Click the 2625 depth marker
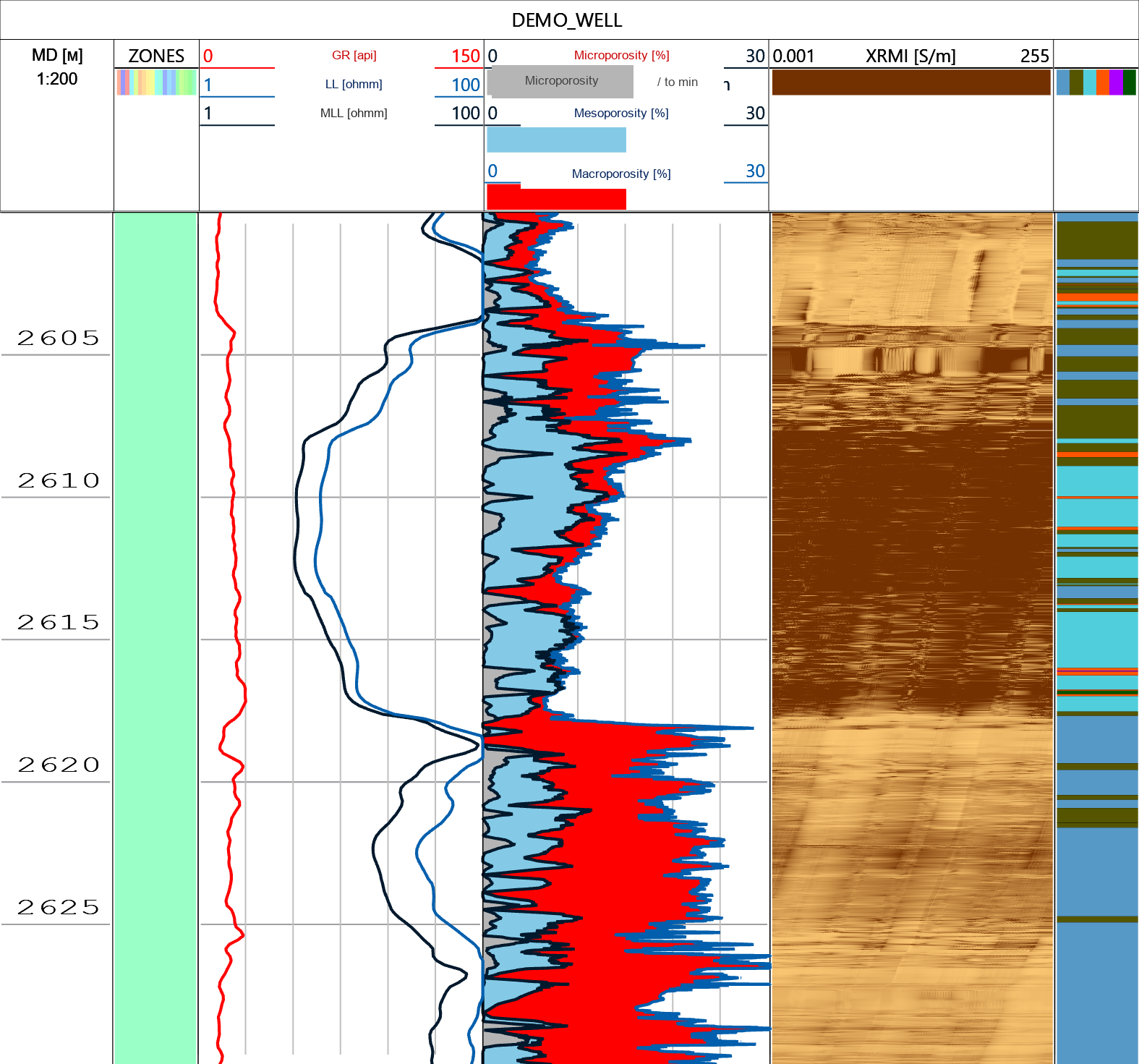The height and width of the screenshot is (1064, 1139). [58, 907]
